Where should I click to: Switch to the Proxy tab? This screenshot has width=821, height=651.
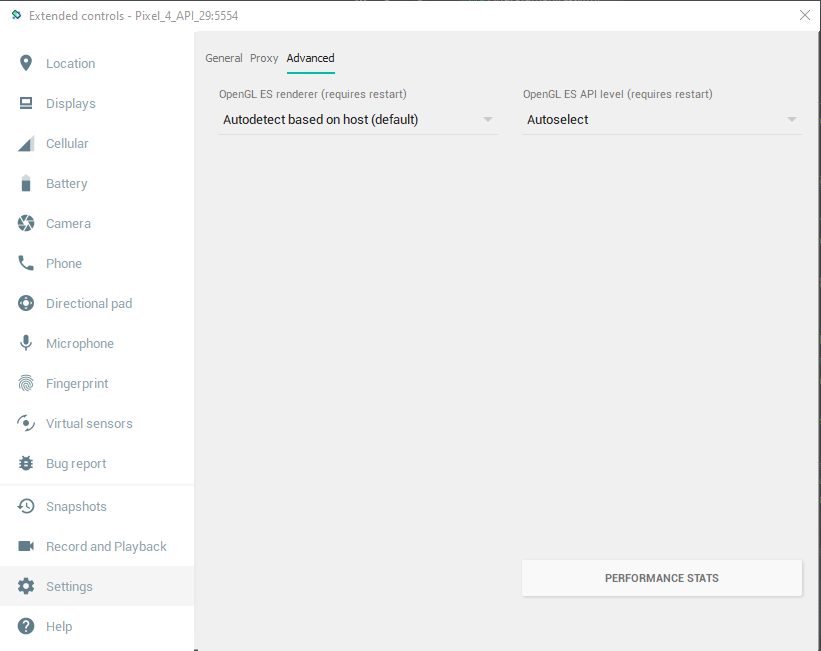(x=264, y=58)
